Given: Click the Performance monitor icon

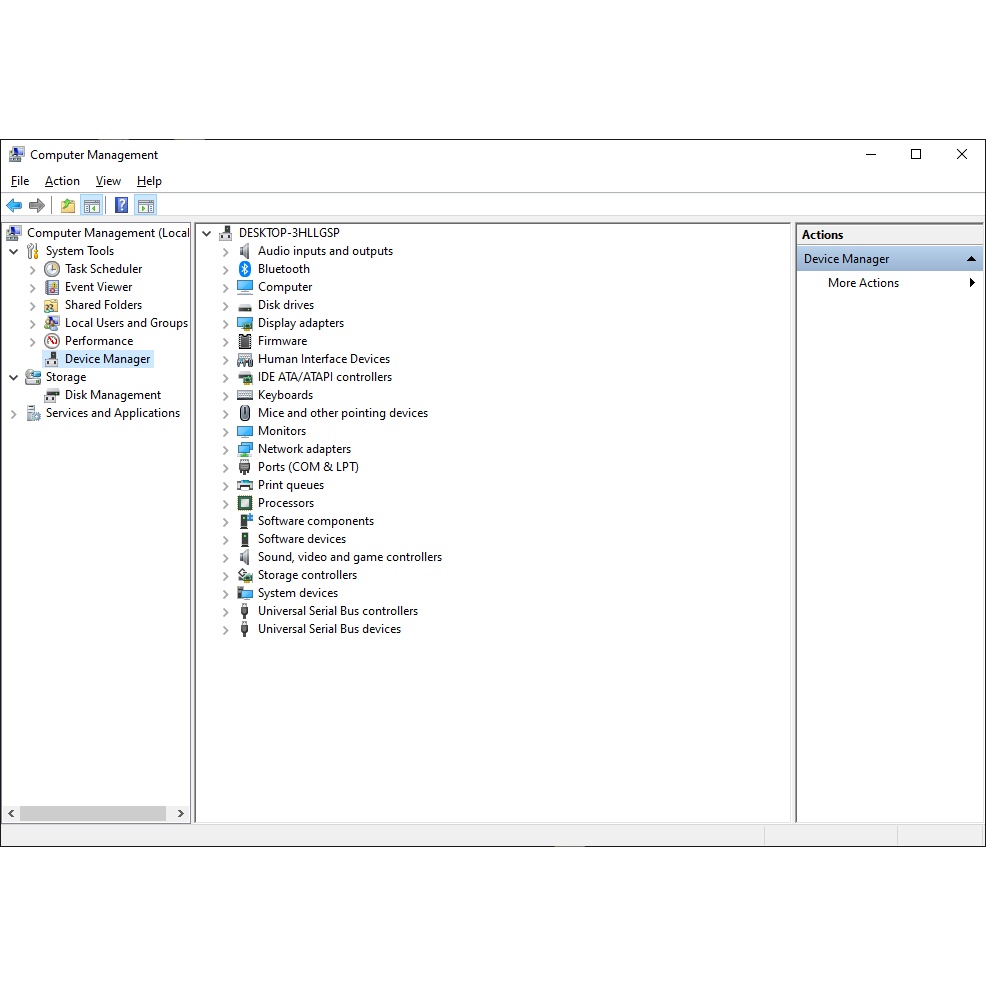Looking at the screenshot, I should (52, 341).
